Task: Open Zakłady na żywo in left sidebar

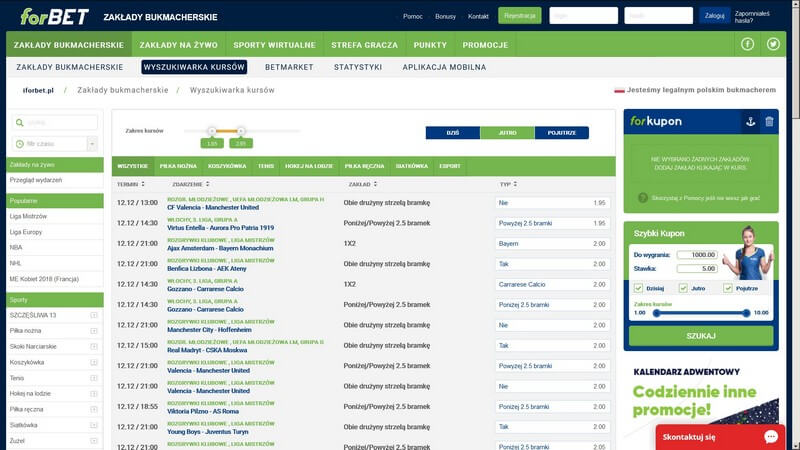Action: 55,165
